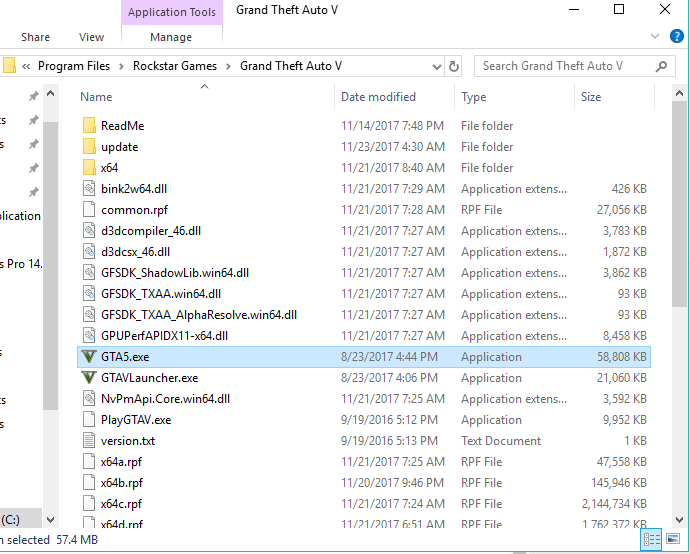690x554 pixels.
Task: Open chevron after Program Files breadcrumb
Action: pyautogui.click(x=121, y=66)
